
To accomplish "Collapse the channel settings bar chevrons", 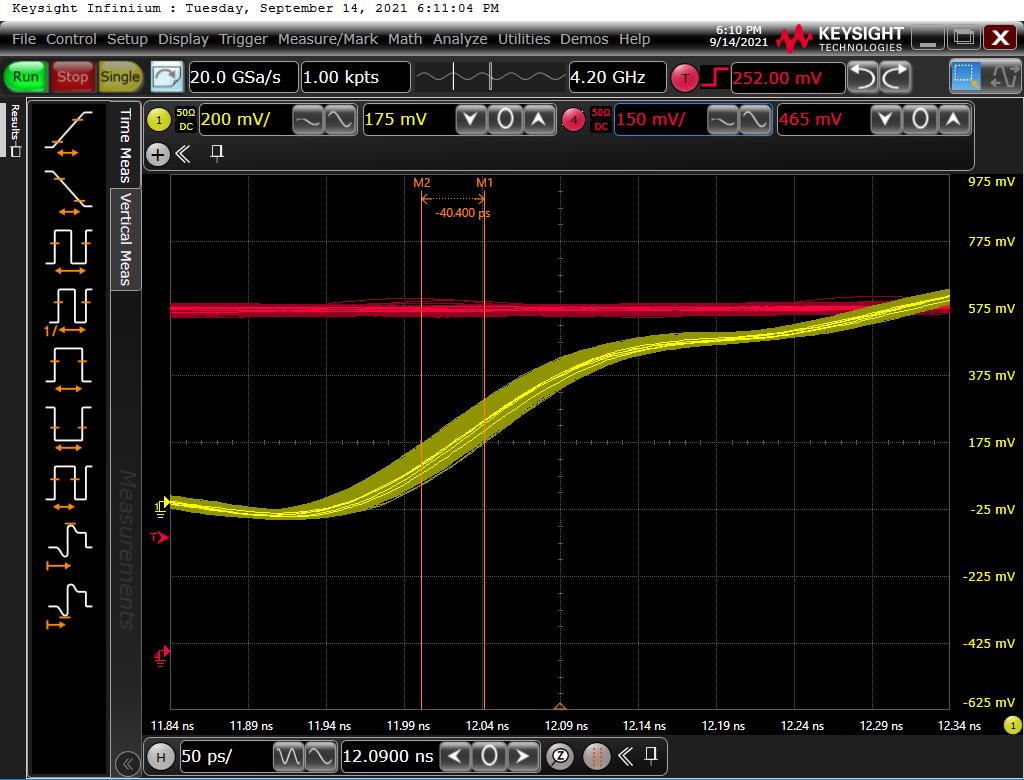I will click(x=183, y=154).
